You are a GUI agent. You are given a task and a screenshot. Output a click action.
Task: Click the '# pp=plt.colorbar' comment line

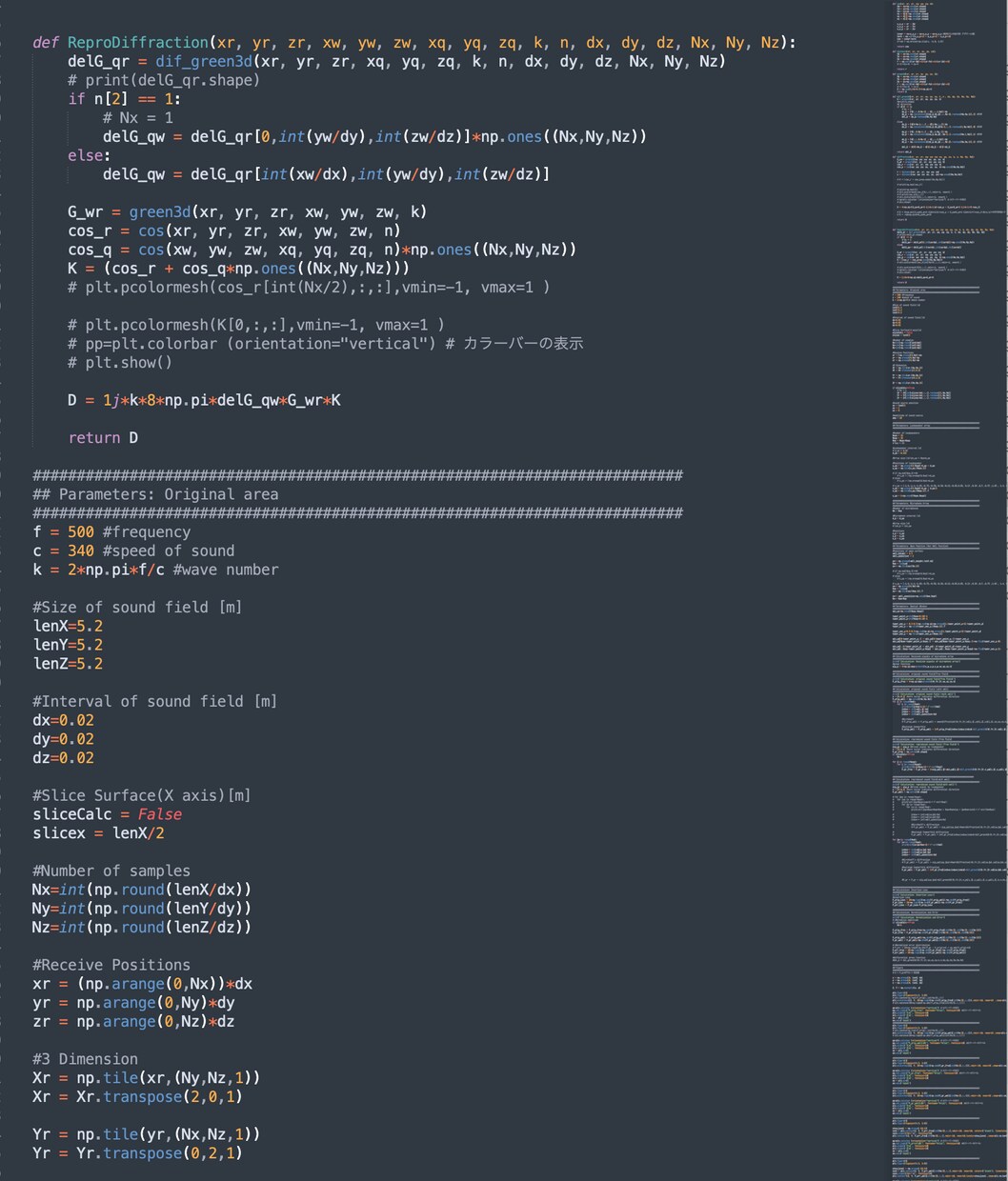coord(325,344)
